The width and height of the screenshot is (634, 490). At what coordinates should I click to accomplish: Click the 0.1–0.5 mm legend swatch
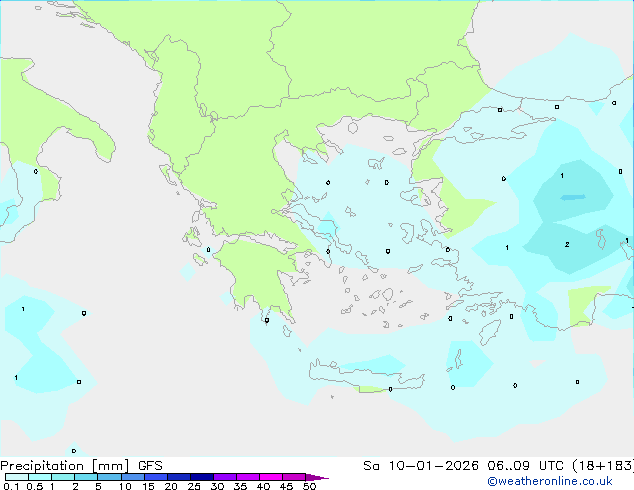click(x=17, y=477)
